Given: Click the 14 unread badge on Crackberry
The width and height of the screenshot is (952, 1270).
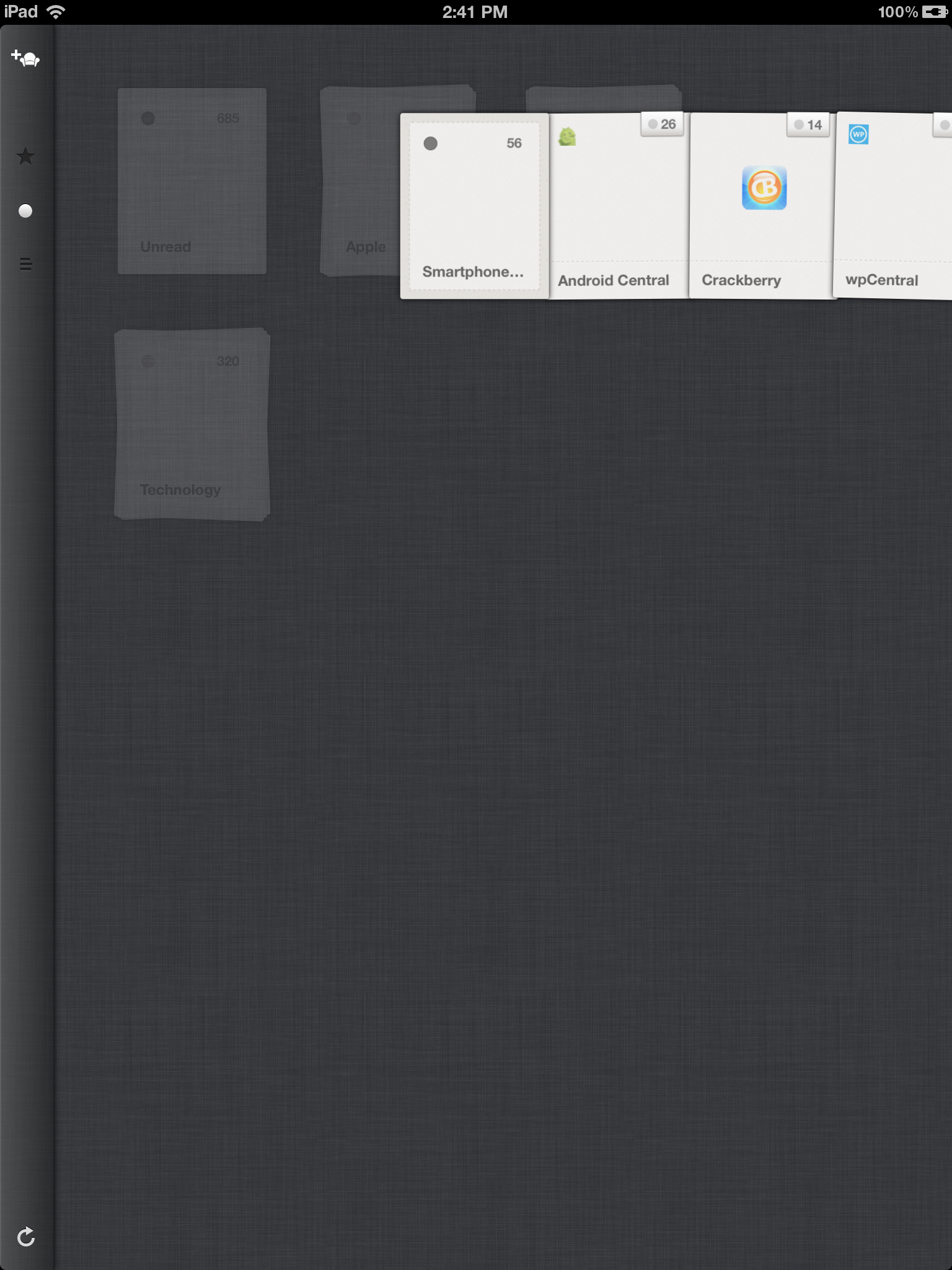Looking at the screenshot, I should pos(808,125).
